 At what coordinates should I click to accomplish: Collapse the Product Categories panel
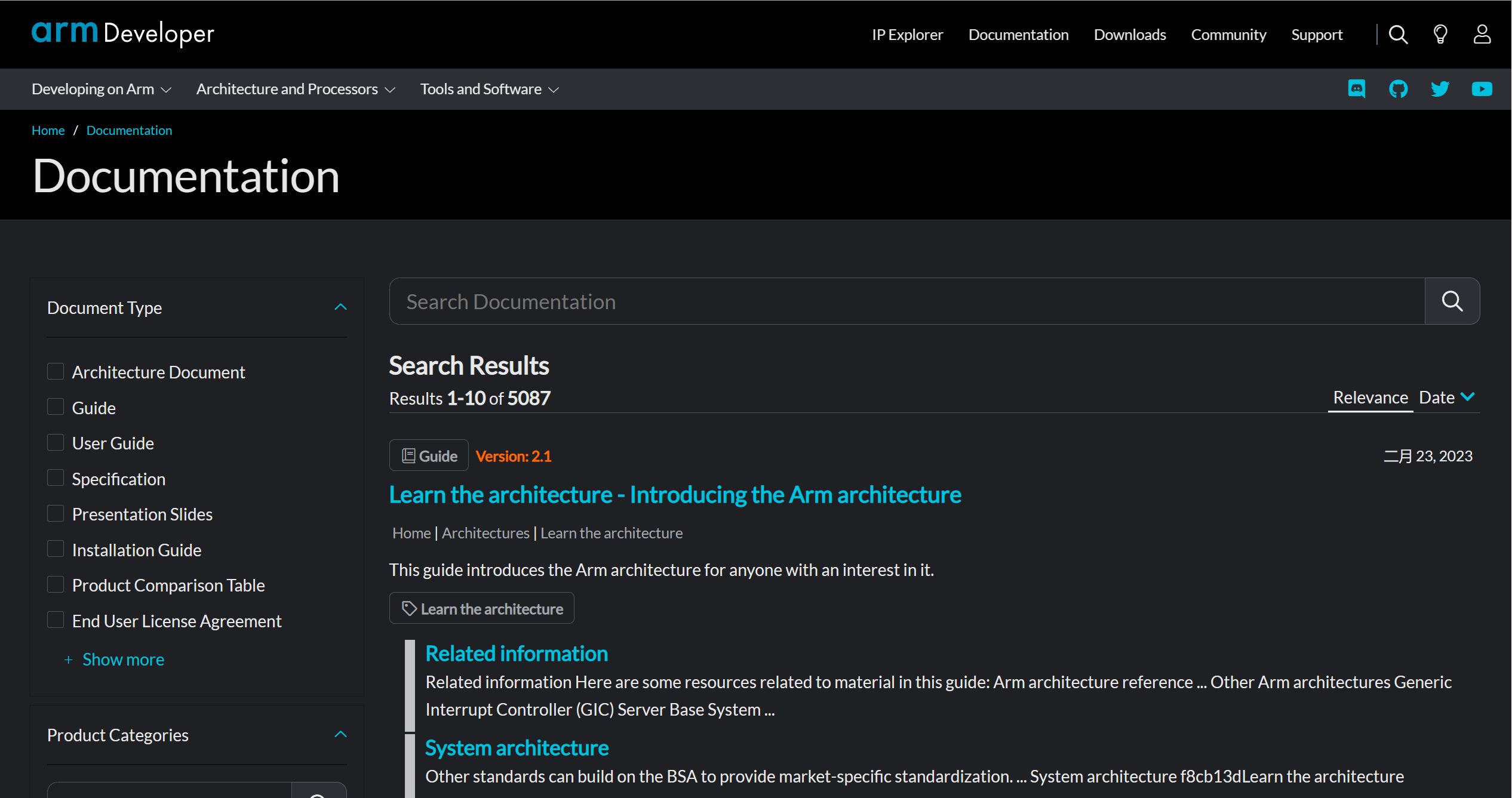[340, 735]
